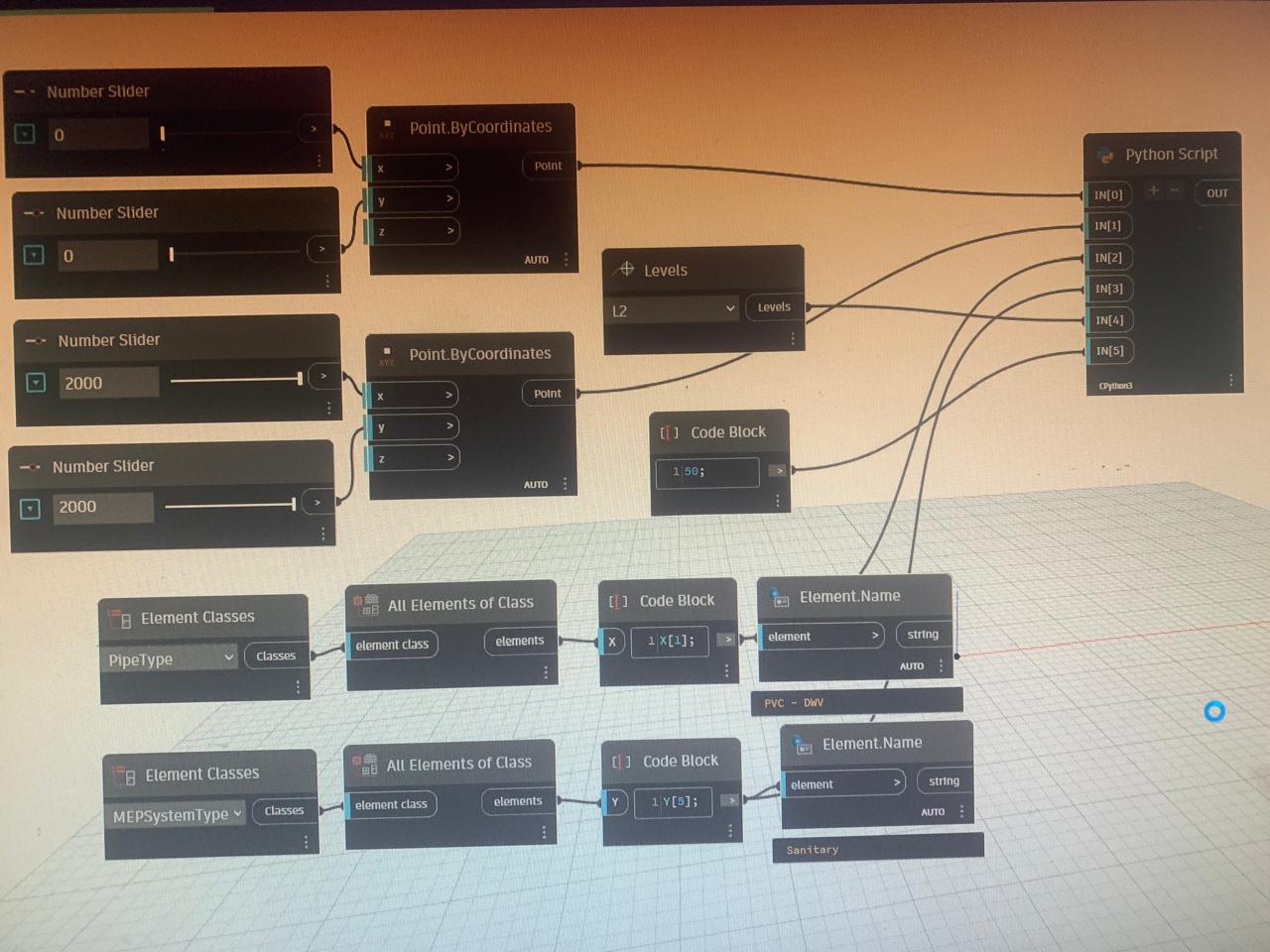Open the Python Script node's three-dot menu
Image resolution: width=1270 pixels, height=952 pixels.
pyautogui.click(x=1230, y=379)
